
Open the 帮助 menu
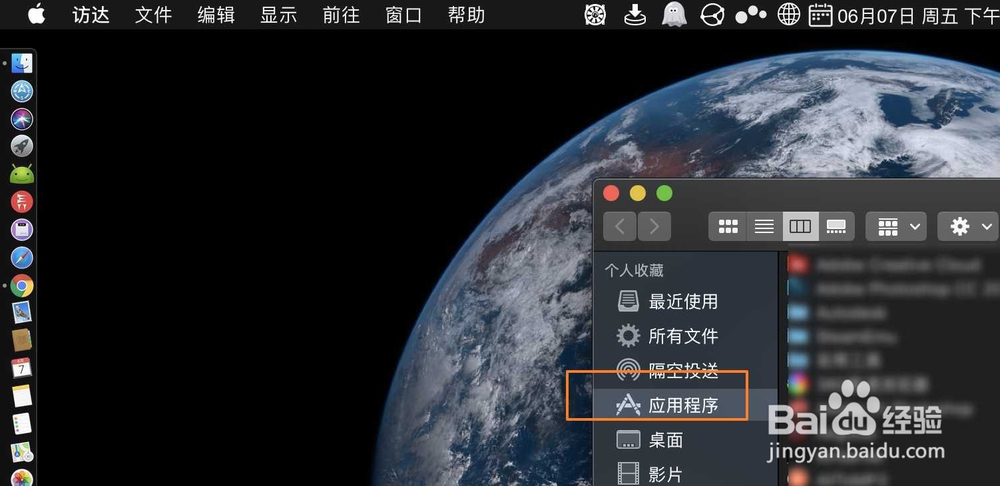click(x=466, y=15)
